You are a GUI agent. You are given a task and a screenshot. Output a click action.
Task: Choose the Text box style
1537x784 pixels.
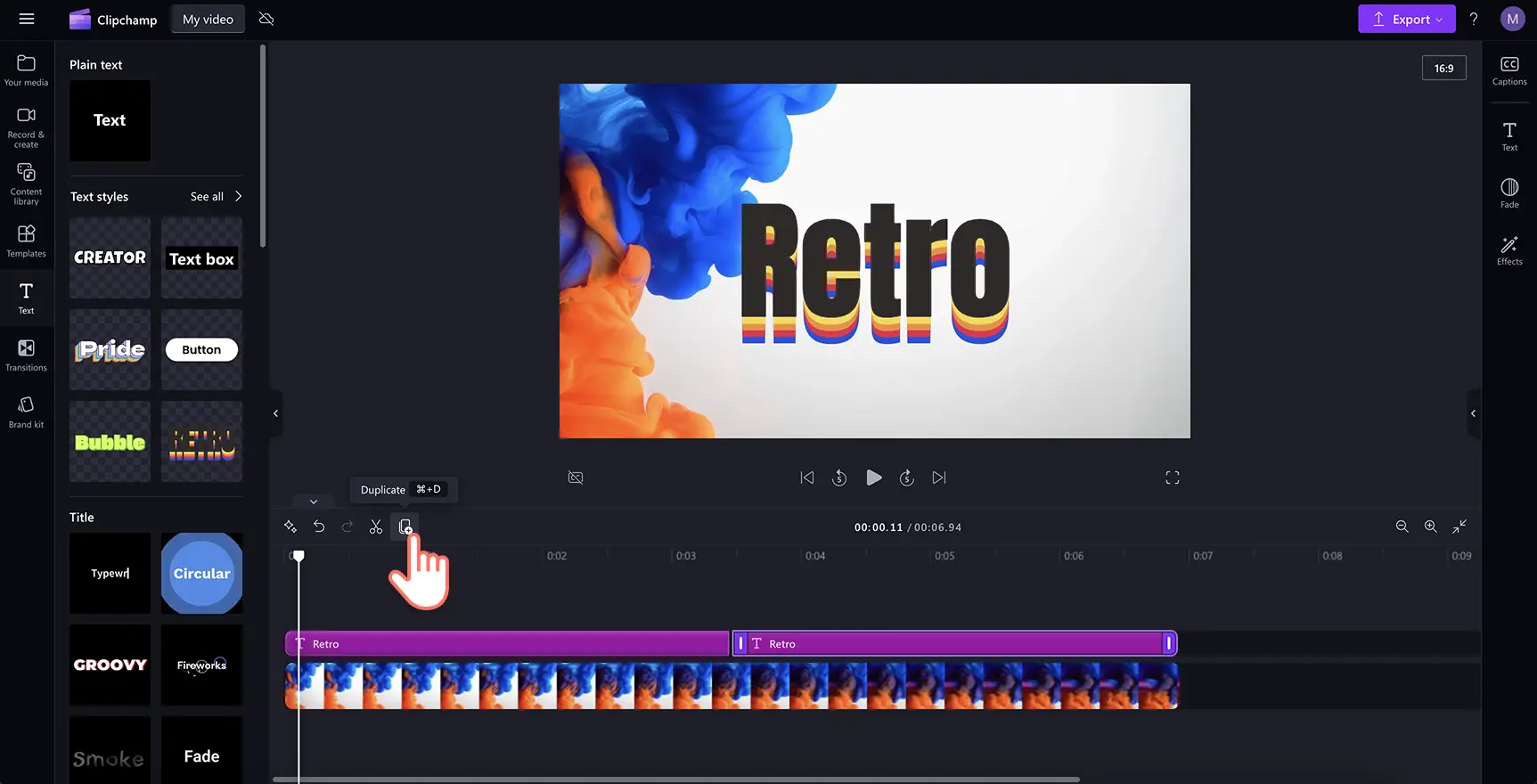tap(201, 258)
